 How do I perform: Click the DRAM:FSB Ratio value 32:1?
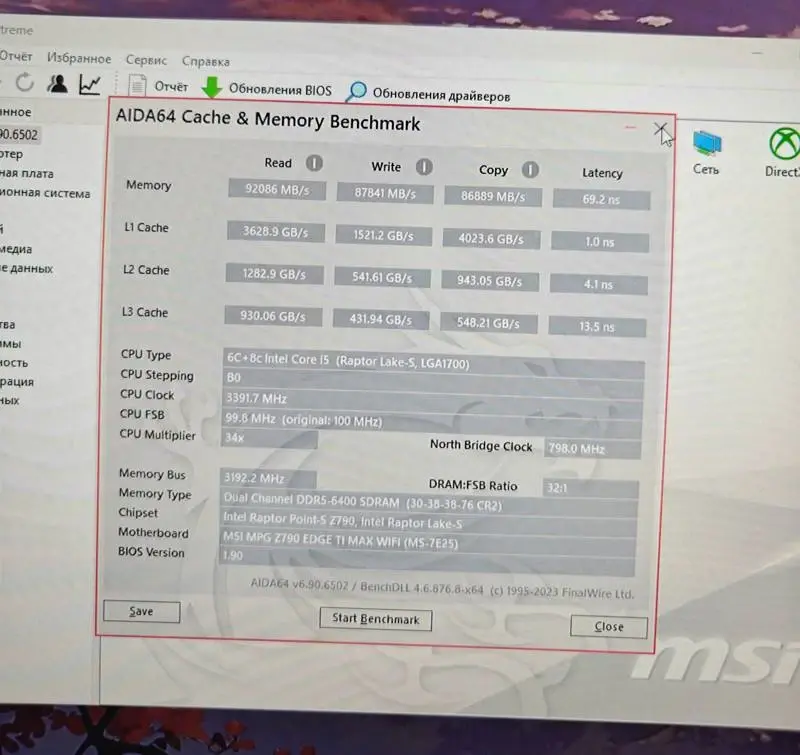(591, 488)
